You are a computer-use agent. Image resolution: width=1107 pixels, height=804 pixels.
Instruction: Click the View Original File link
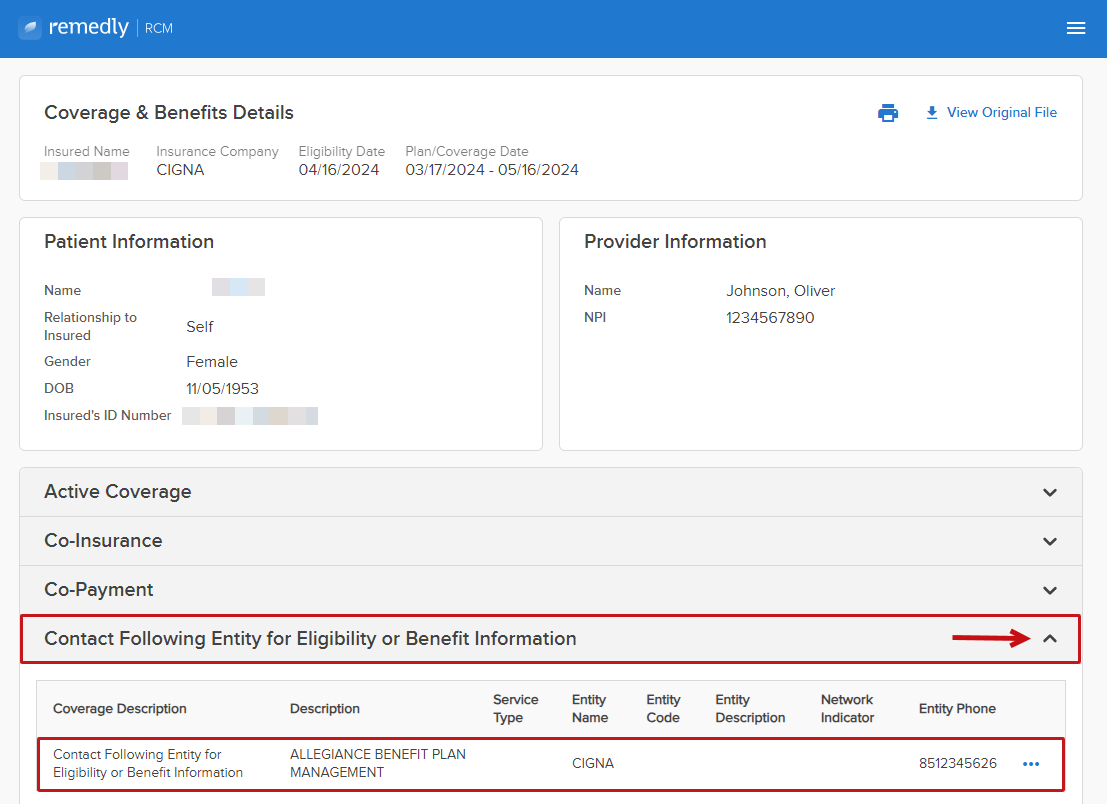coord(991,113)
